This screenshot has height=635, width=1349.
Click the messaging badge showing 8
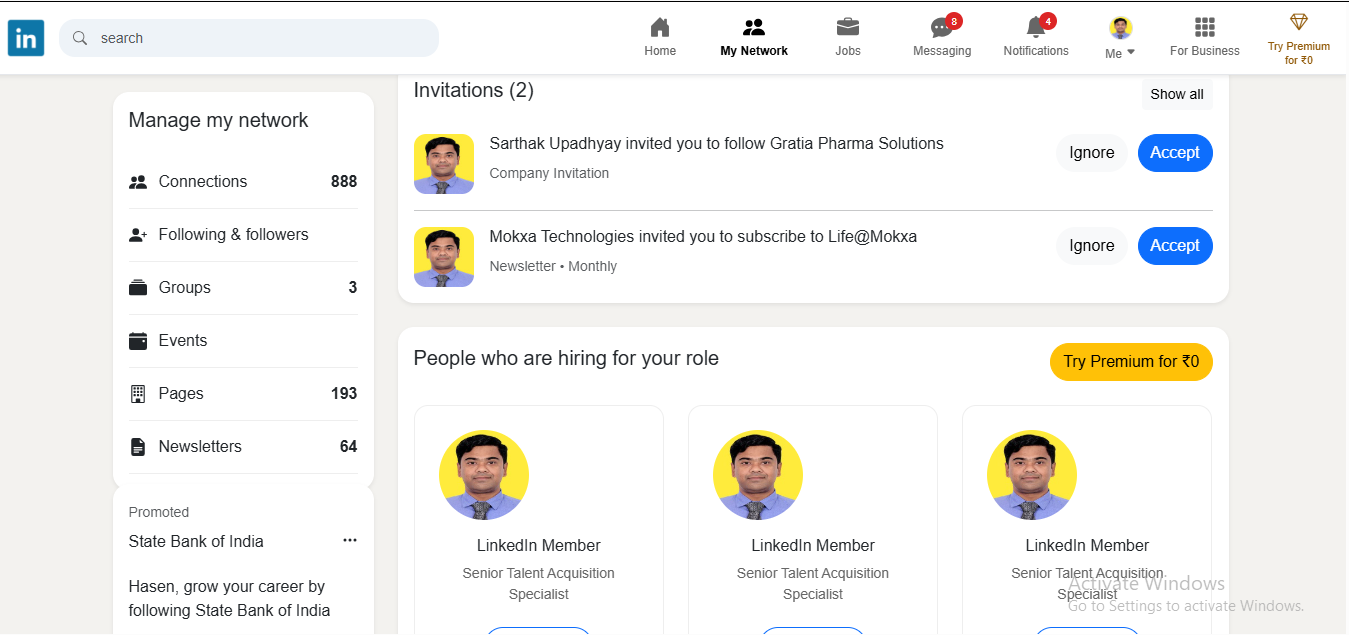coord(954,21)
